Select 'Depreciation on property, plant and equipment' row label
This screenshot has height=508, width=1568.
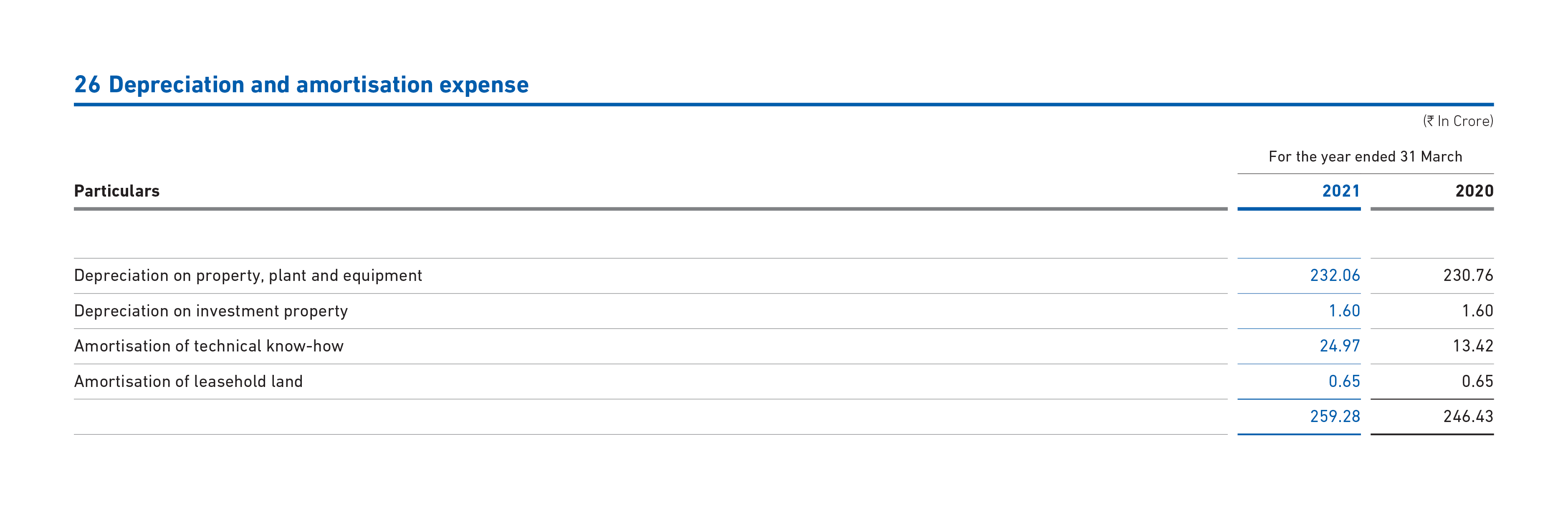point(248,275)
